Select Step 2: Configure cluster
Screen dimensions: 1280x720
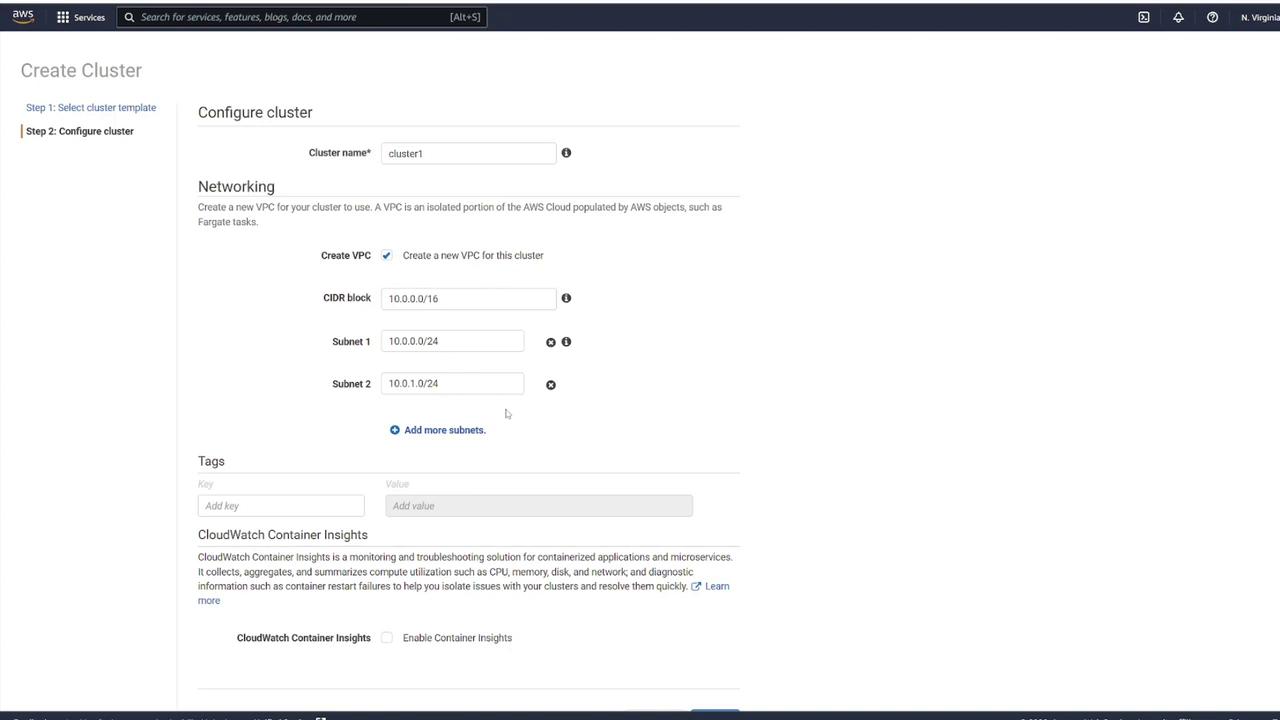(80, 131)
